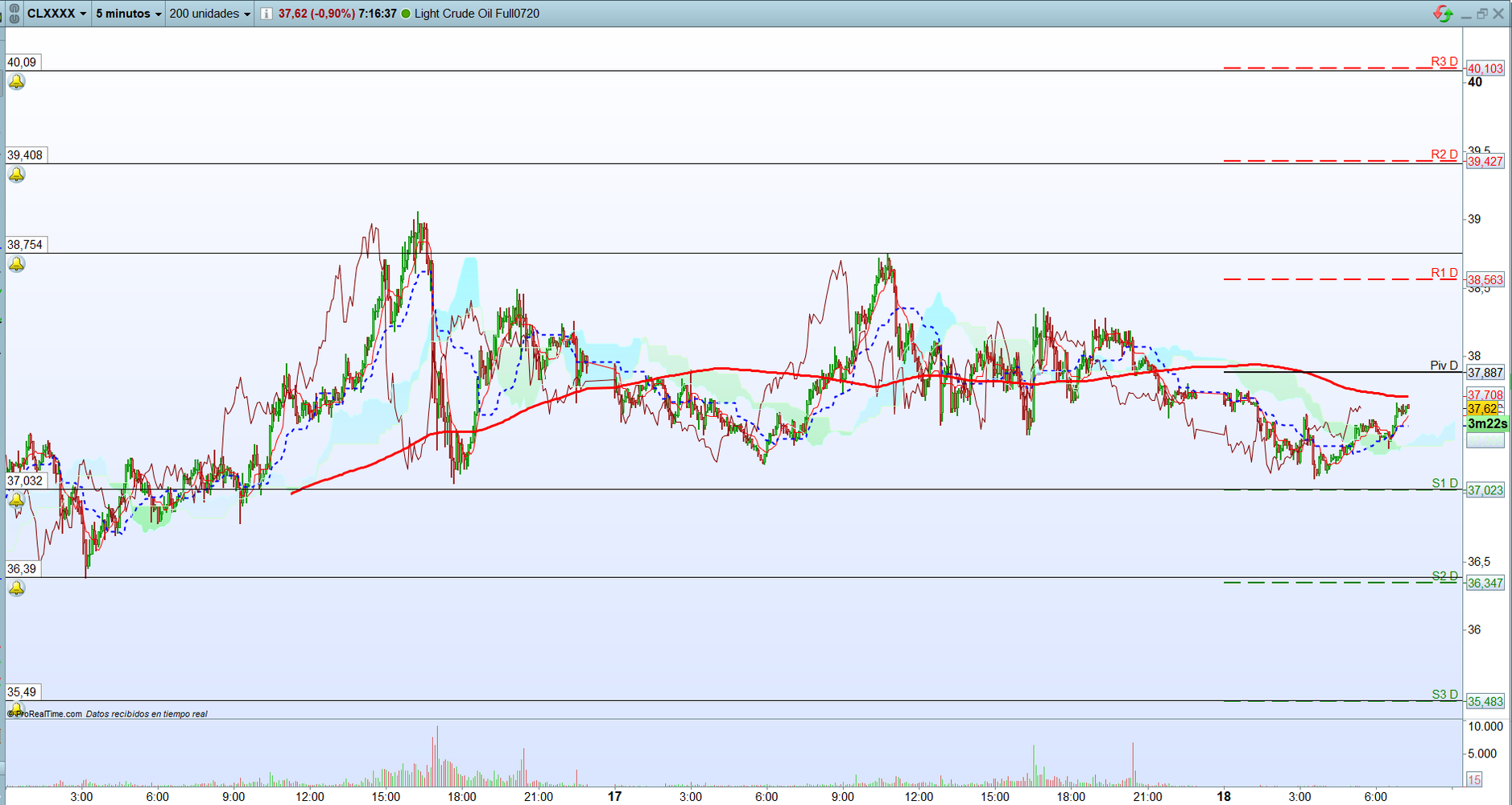Click the red-green refresh arrows icon
The width and height of the screenshot is (1512, 805).
pyautogui.click(x=1443, y=14)
